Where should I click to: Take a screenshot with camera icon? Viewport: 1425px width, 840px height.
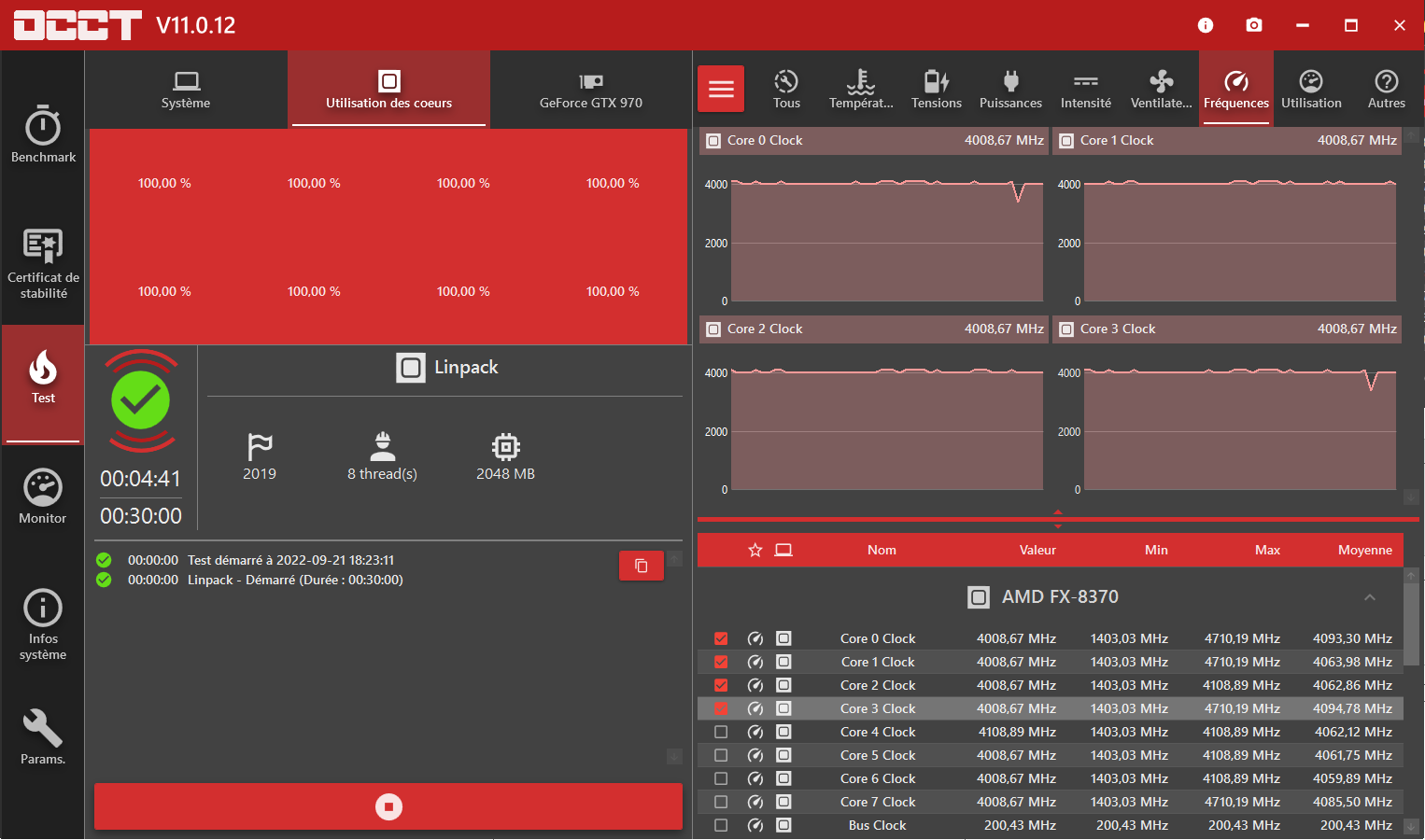(x=1254, y=25)
